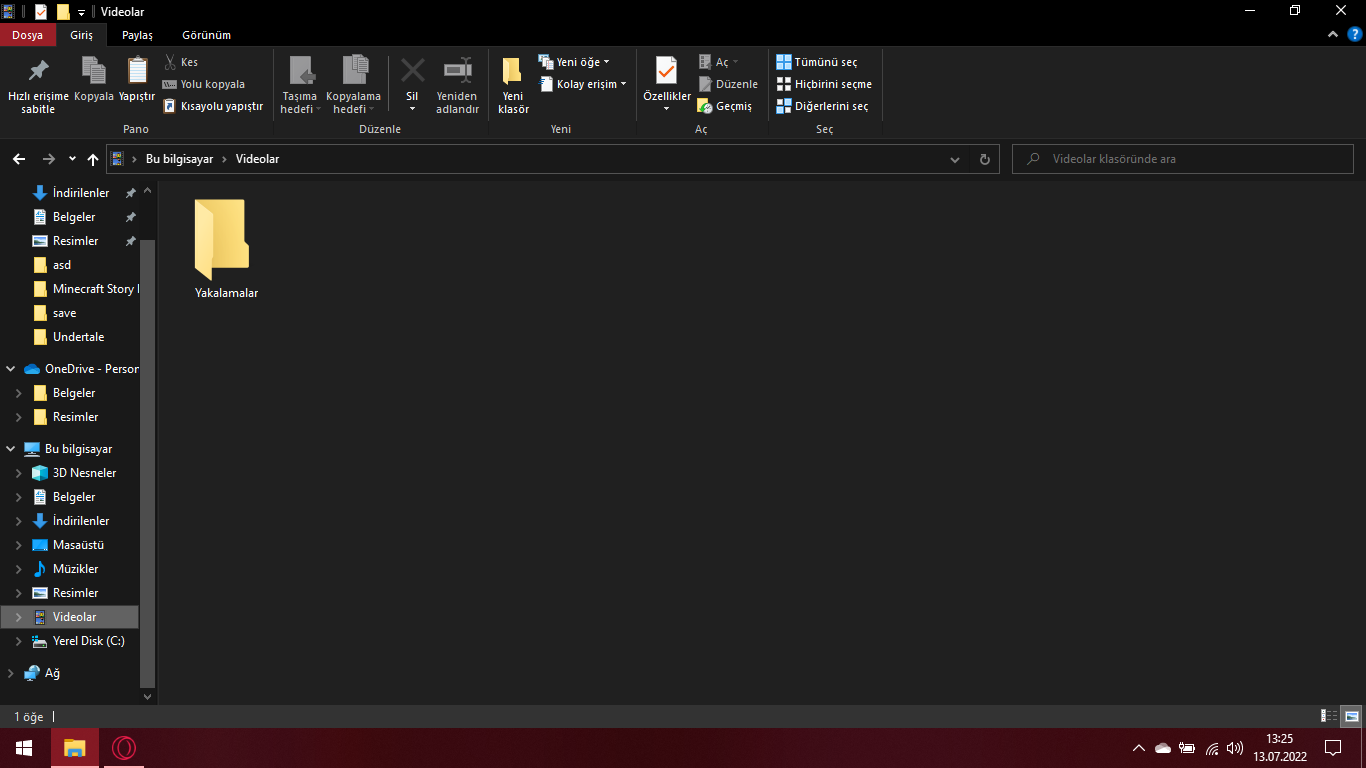Open the recent locations dropdown
This screenshot has height=768, width=1366.
point(72,159)
